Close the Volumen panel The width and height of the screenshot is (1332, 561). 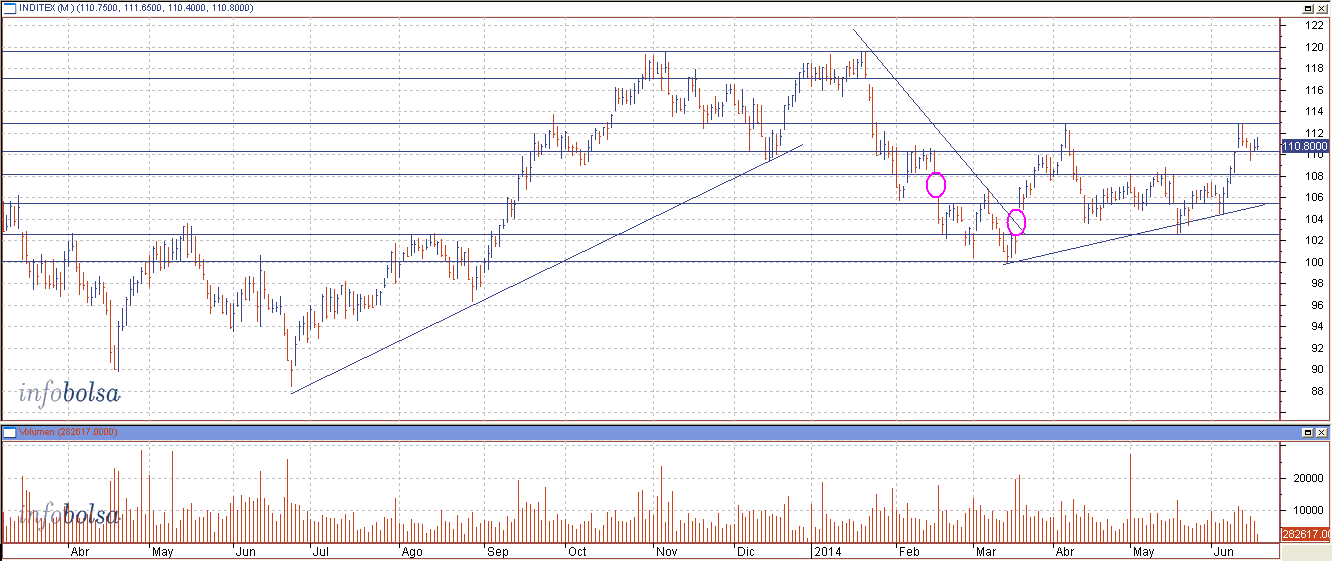click(1321, 432)
